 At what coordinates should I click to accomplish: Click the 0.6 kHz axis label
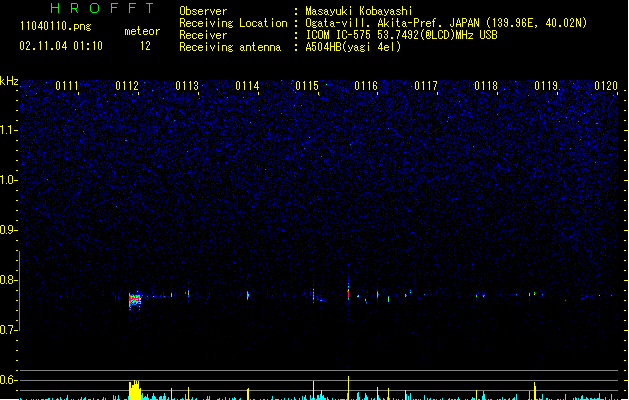pos(8,380)
